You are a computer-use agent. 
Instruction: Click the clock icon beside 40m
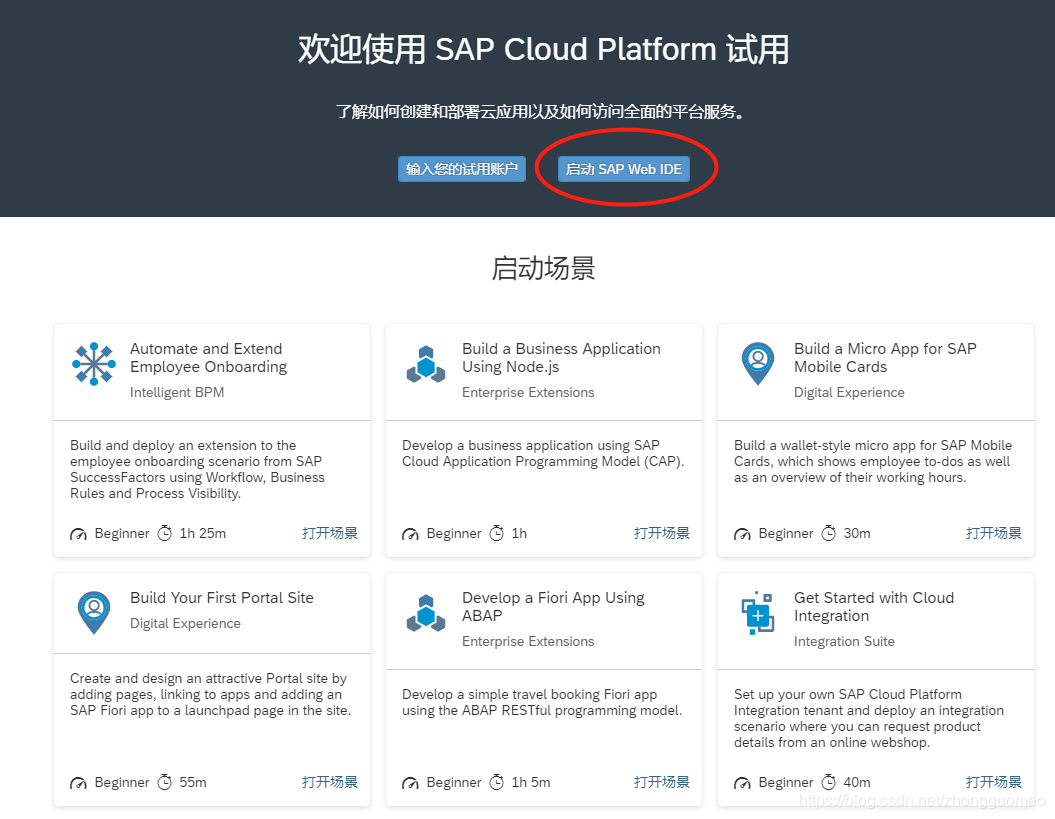(829, 782)
